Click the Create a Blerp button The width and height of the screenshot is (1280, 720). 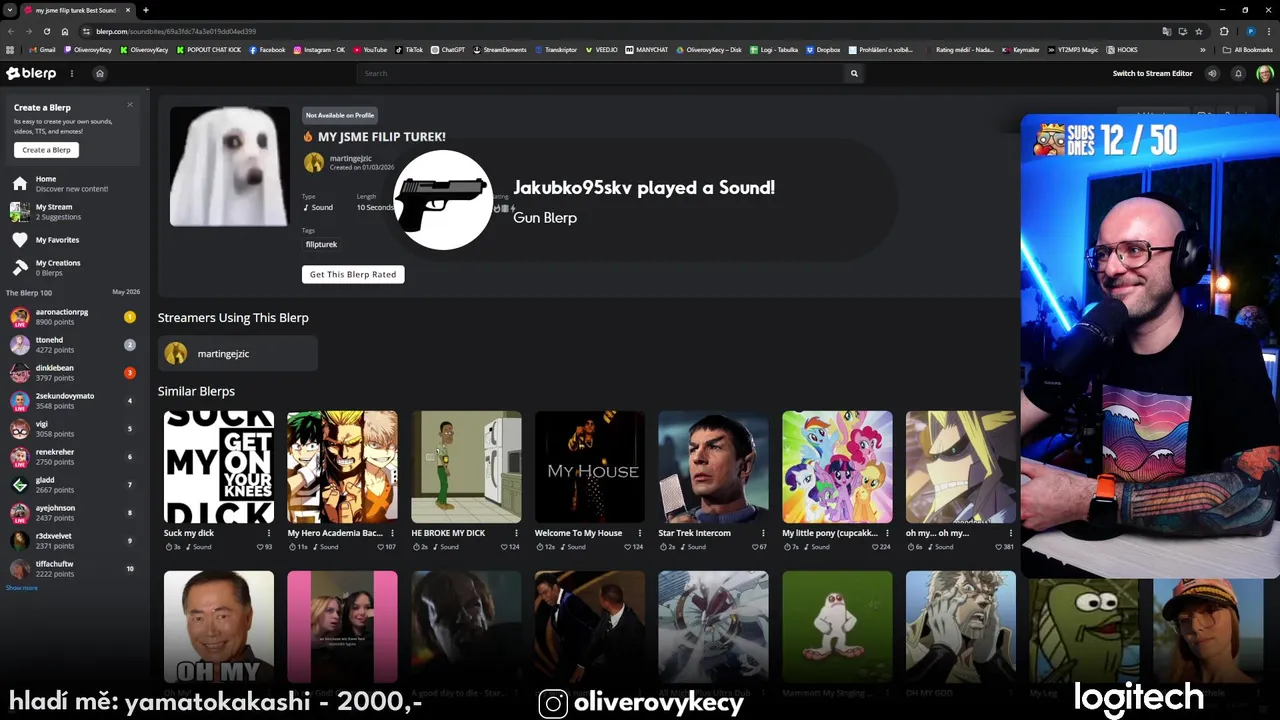tap(46, 150)
